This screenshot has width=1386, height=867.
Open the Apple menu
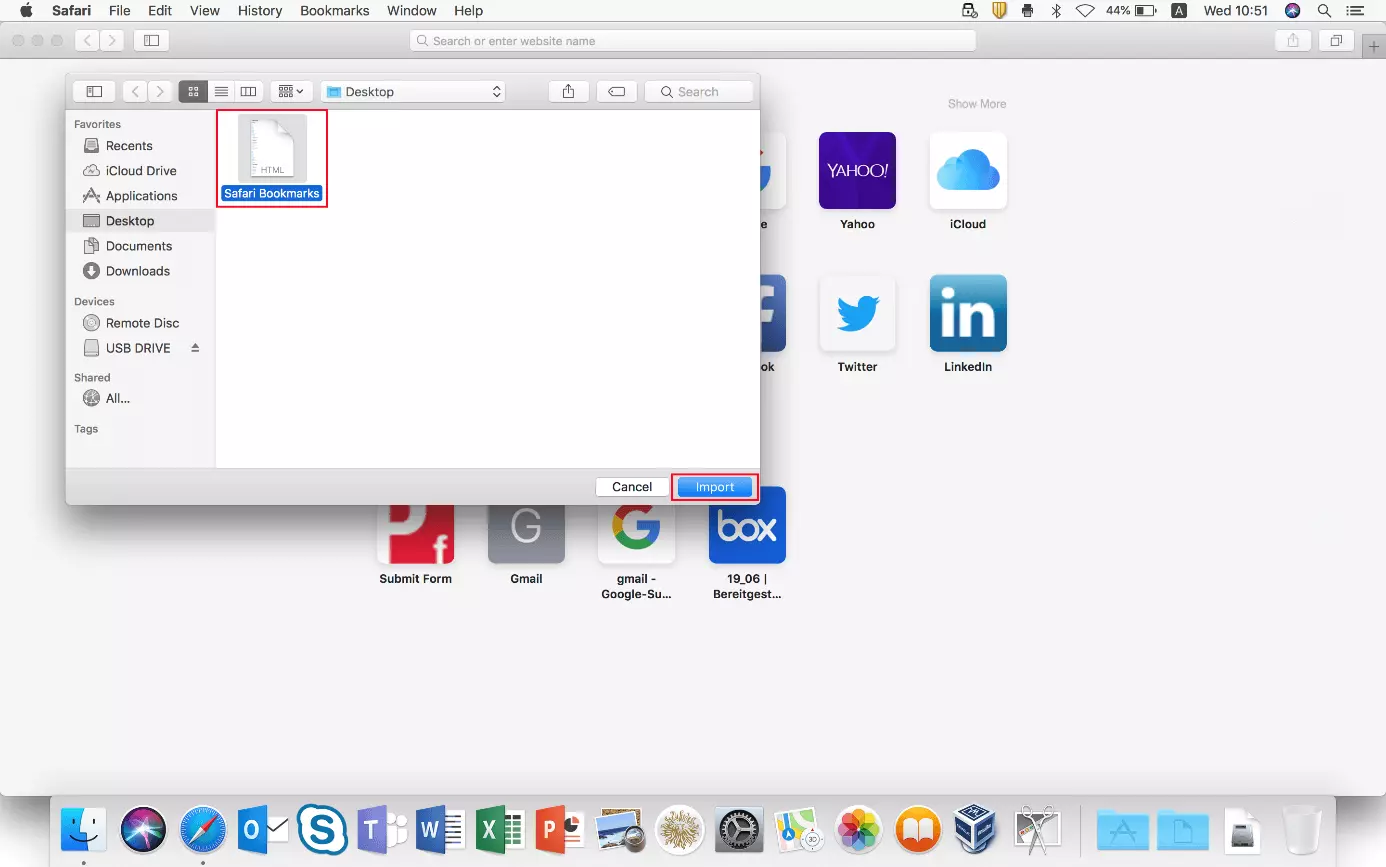click(x=27, y=11)
